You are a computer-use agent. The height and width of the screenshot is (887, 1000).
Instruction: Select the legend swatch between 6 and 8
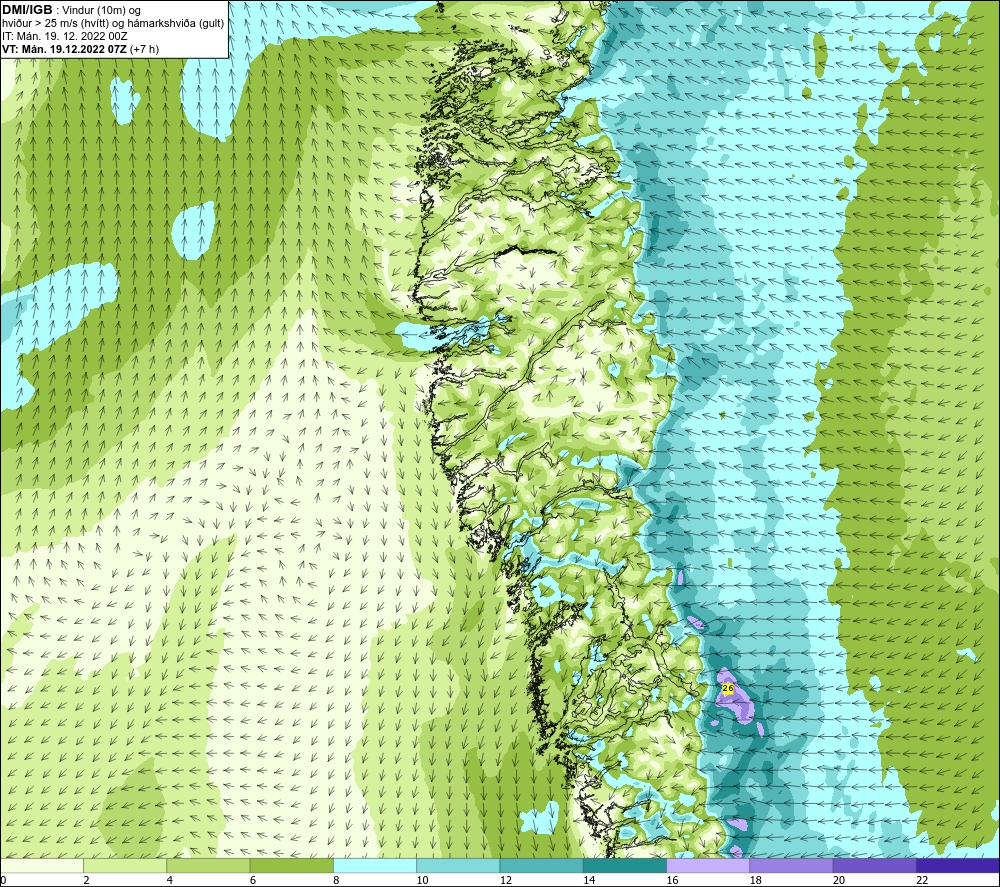[291, 865]
